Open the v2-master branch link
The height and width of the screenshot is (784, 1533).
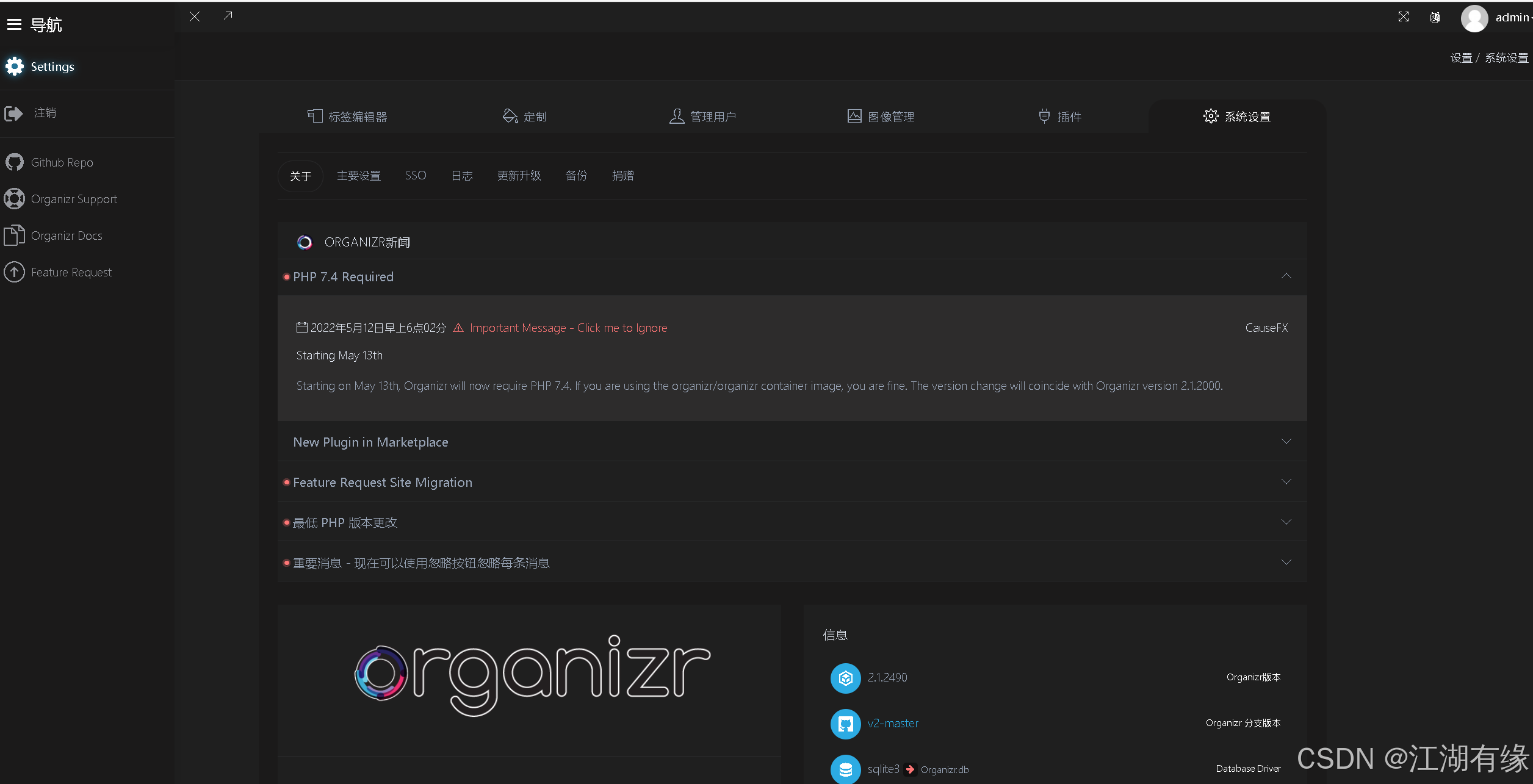[x=893, y=724]
